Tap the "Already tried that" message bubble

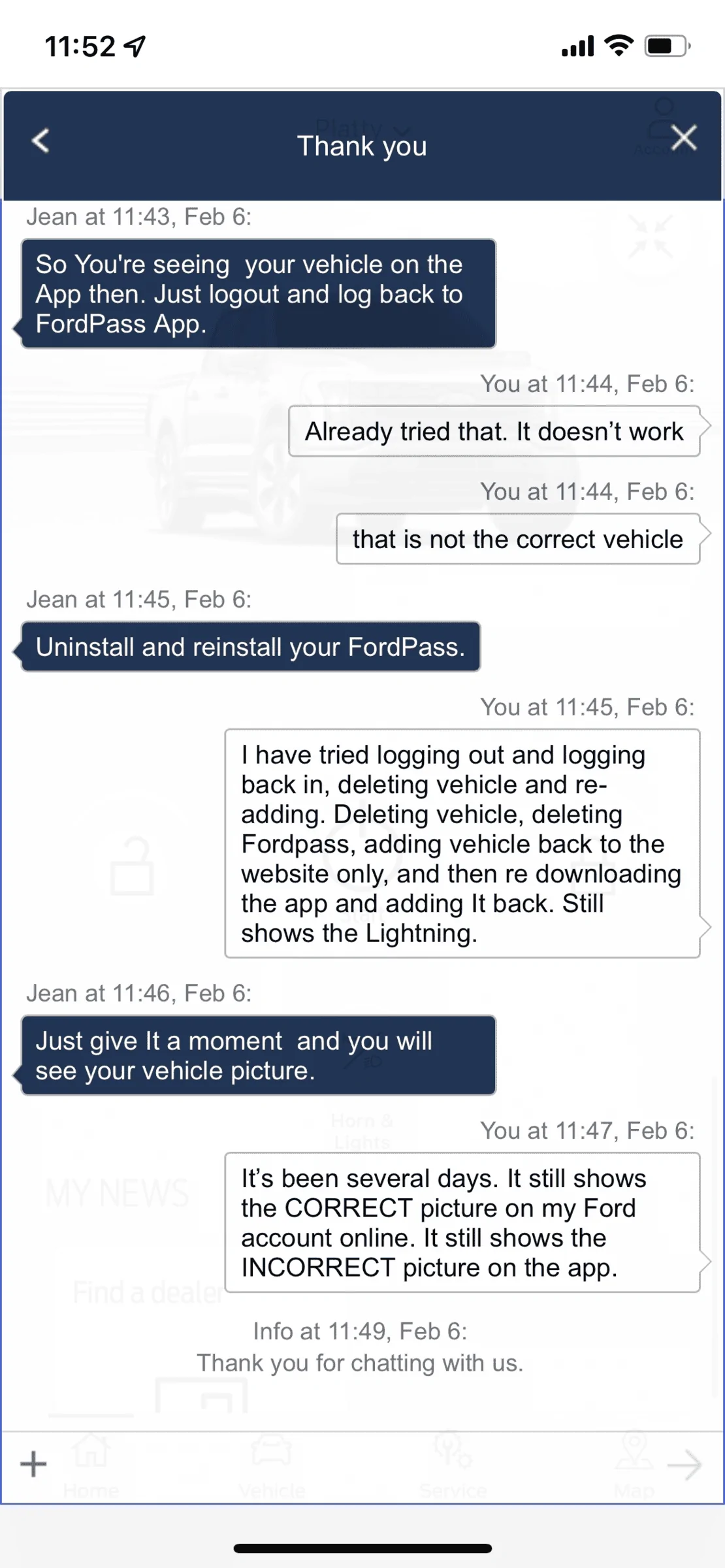(494, 431)
